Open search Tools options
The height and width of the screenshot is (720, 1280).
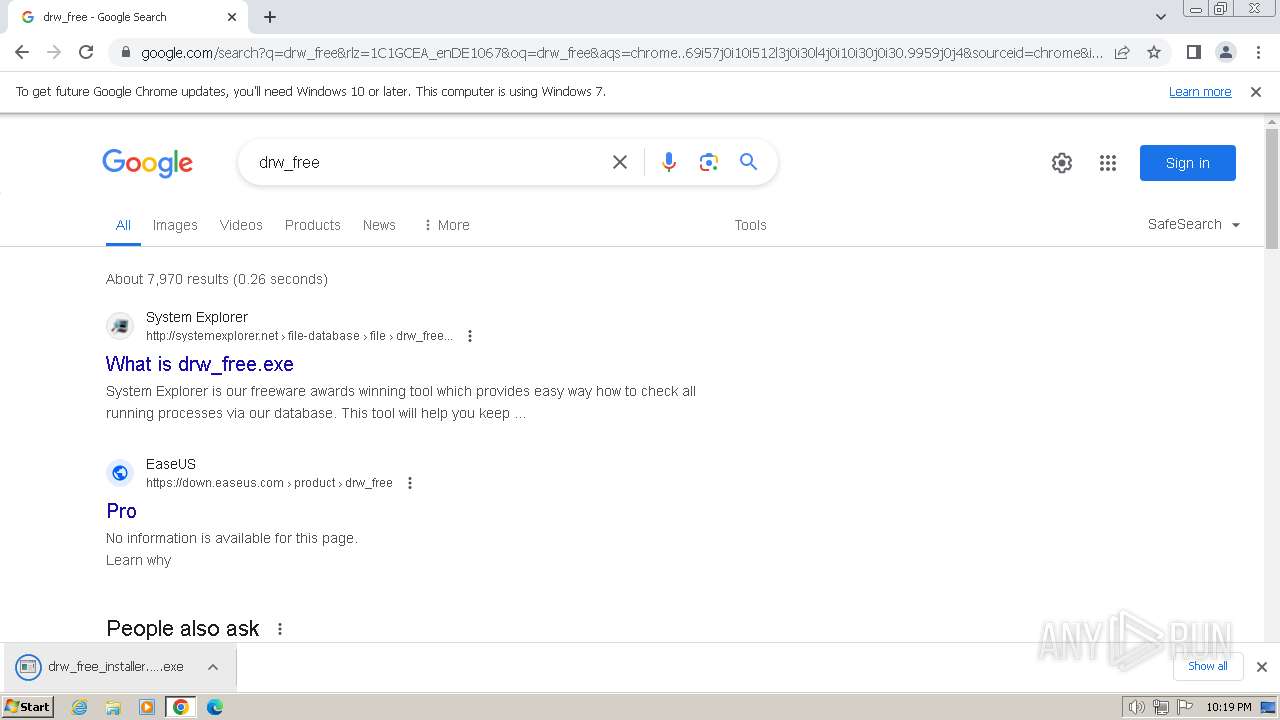(x=750, y=225)
